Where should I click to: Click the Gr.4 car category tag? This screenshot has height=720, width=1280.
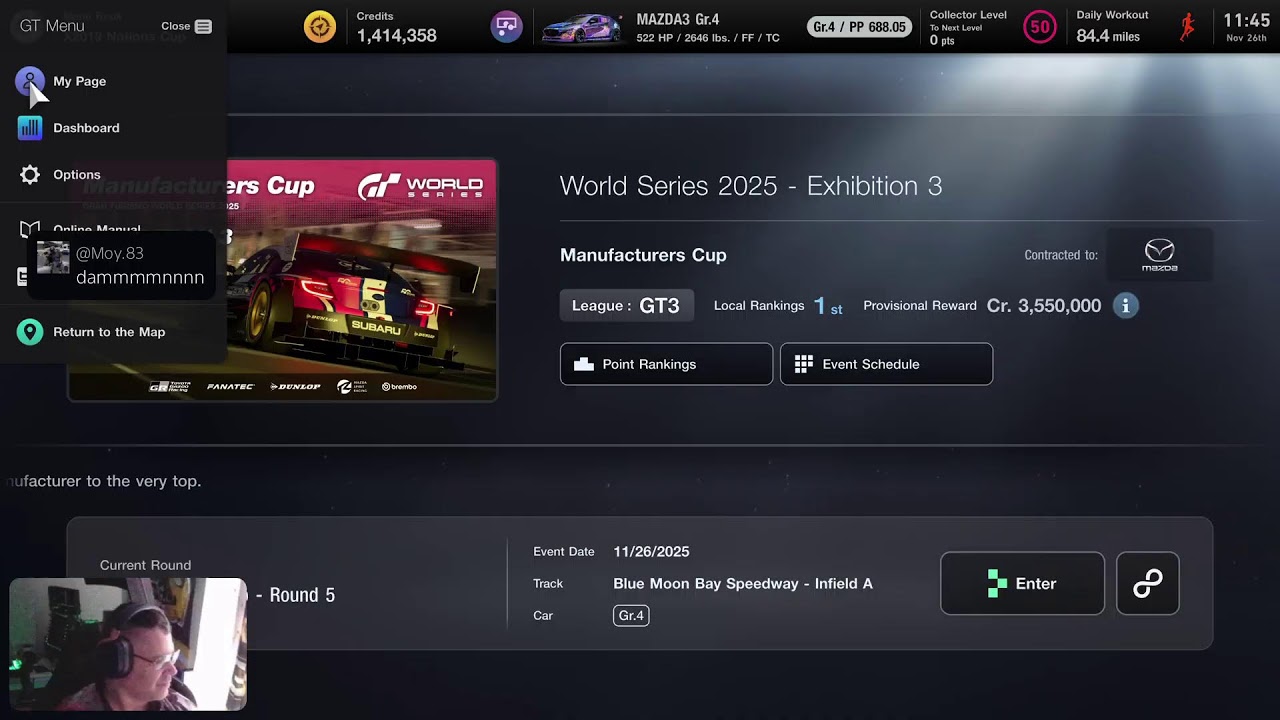click(631, 615)
